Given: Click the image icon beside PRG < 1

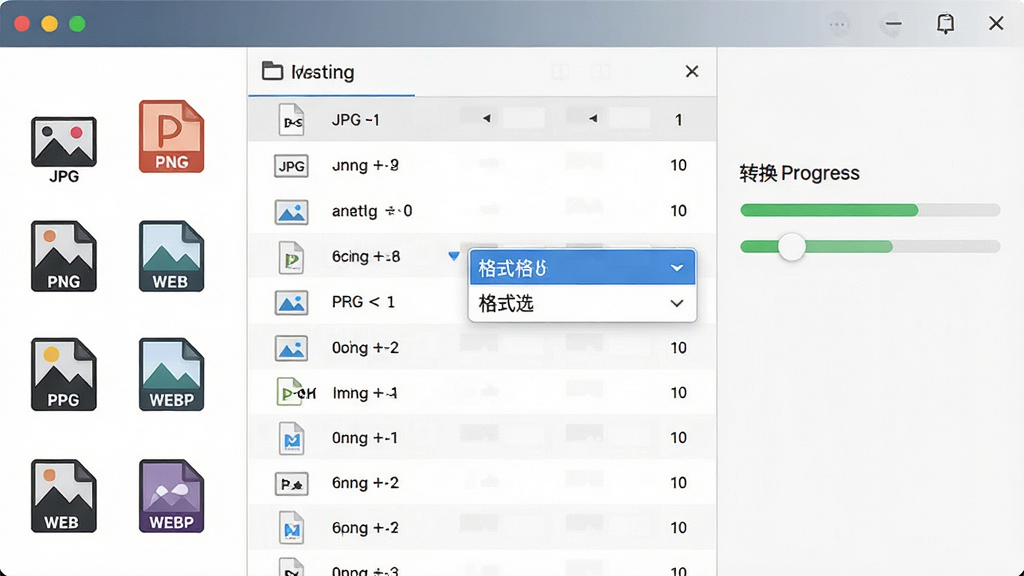Looking at the screenshot, I should click(291, 303).
